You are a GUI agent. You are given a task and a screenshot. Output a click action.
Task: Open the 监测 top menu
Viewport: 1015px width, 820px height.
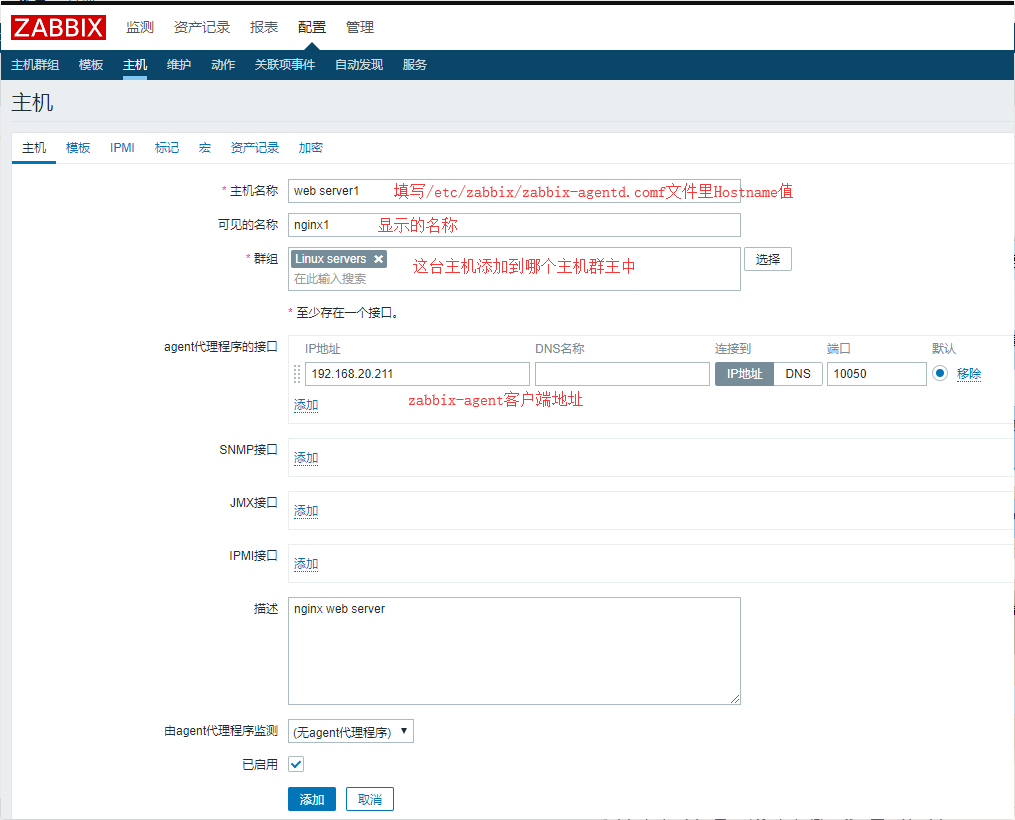coord(140,27)
